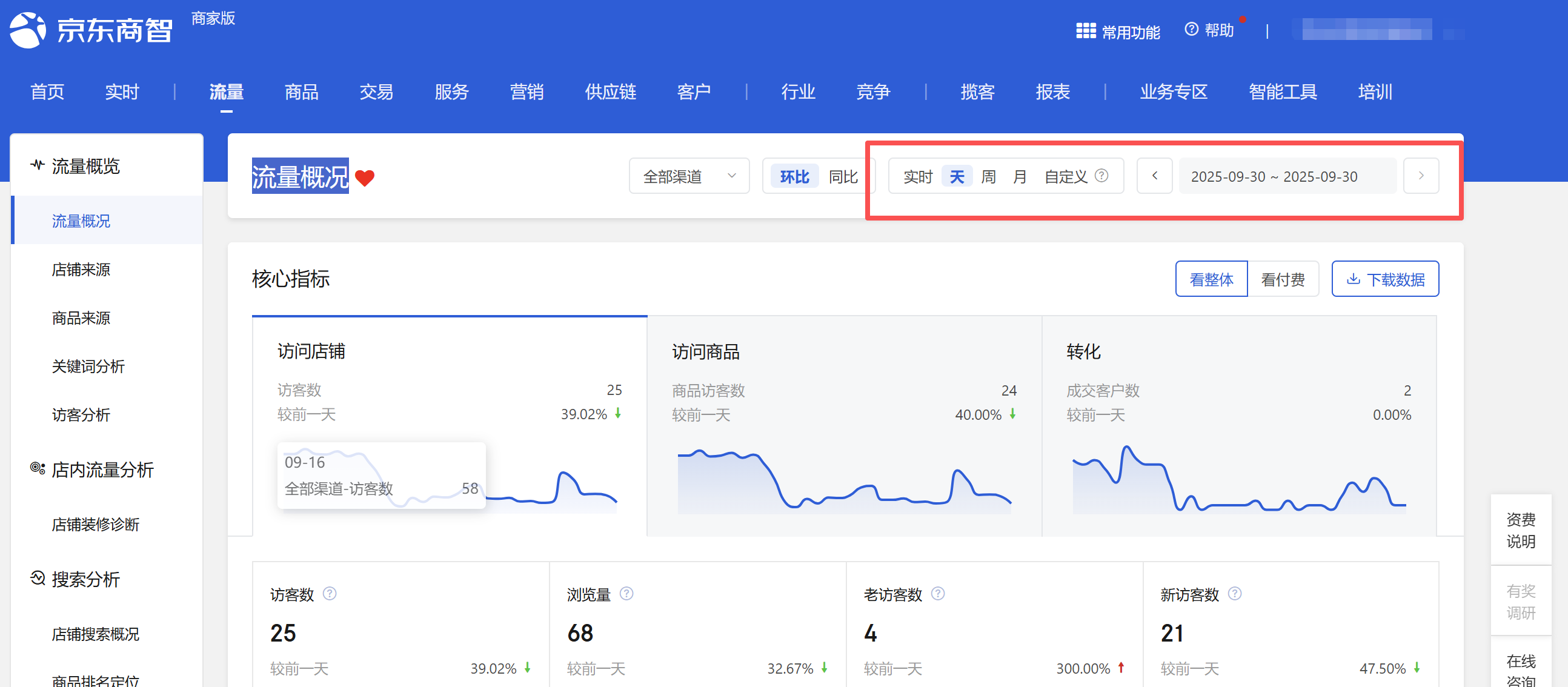This screenshot has width=1568, height=687.
Task: Click the 帮助 question mark icon
Action: [1191, 29]
